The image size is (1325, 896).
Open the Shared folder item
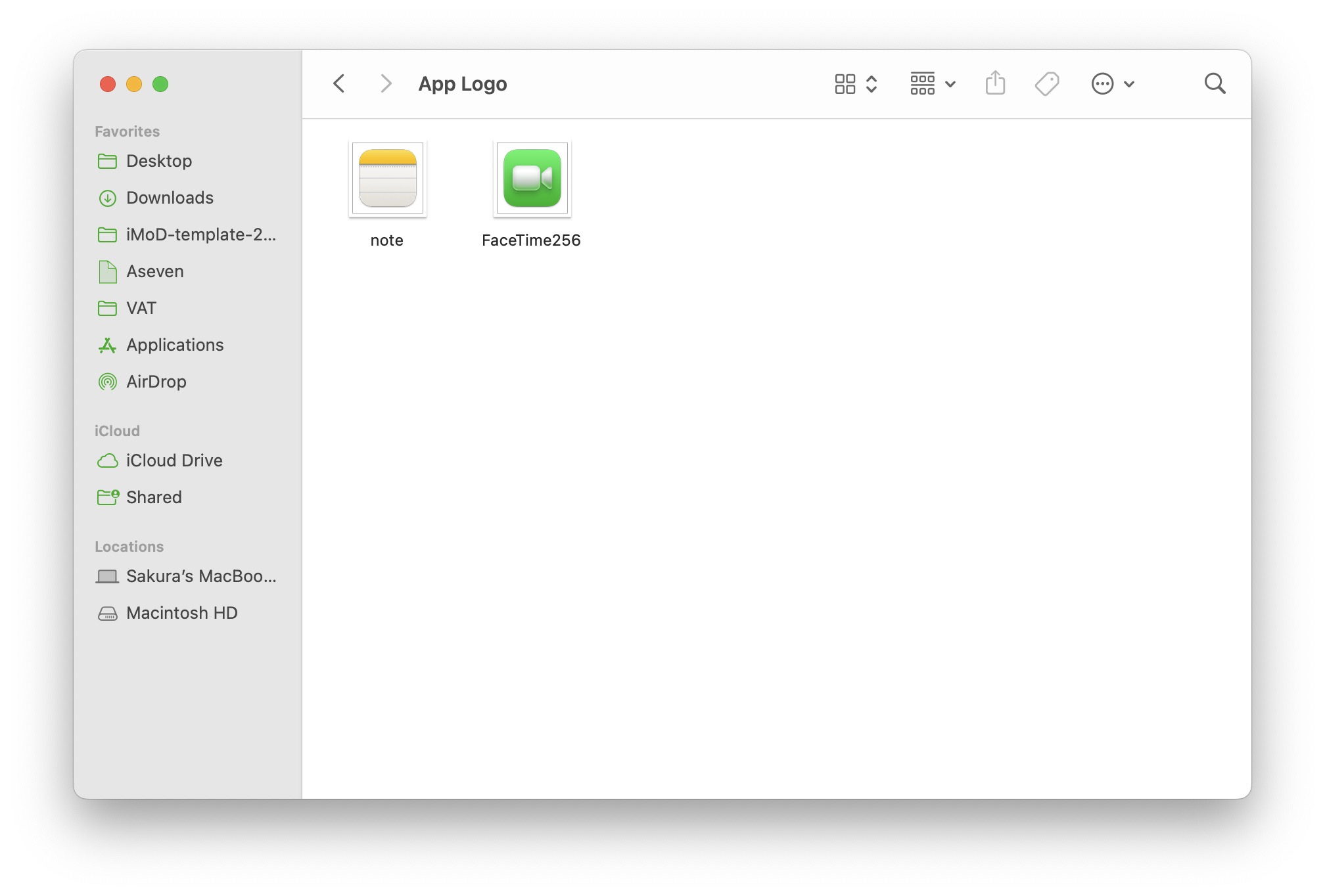(x=154, y=497)
